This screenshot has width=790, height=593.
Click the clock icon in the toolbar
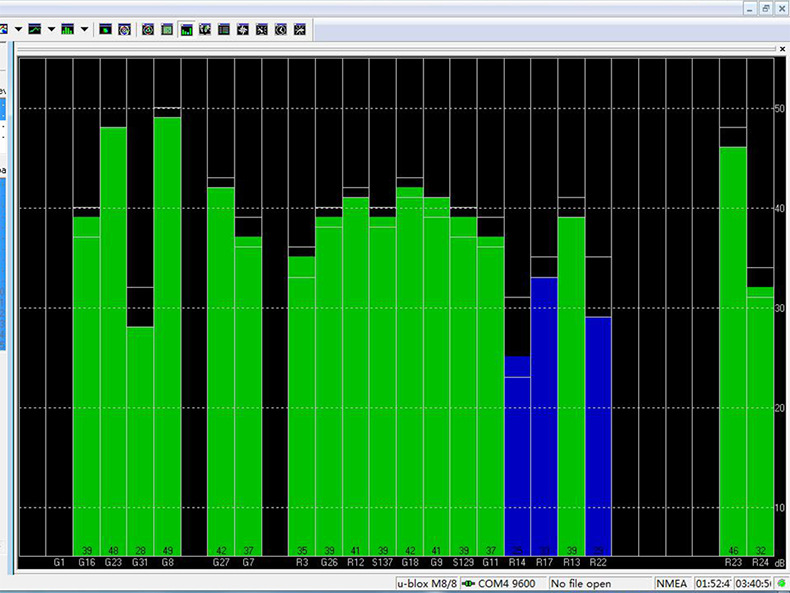click(281, 29)
